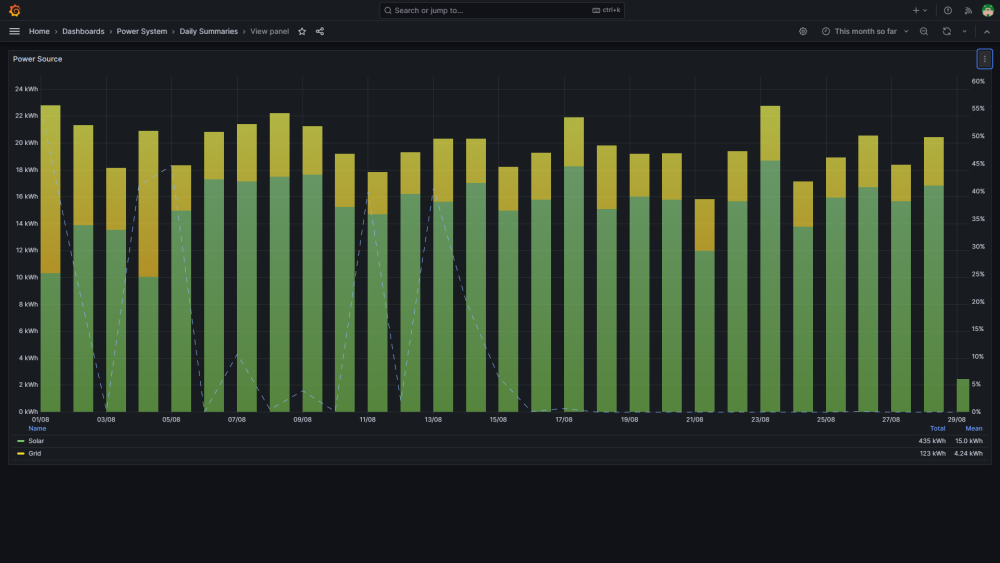
Task: Go to Dashboards breadcrumb
Action: point(83,31)
